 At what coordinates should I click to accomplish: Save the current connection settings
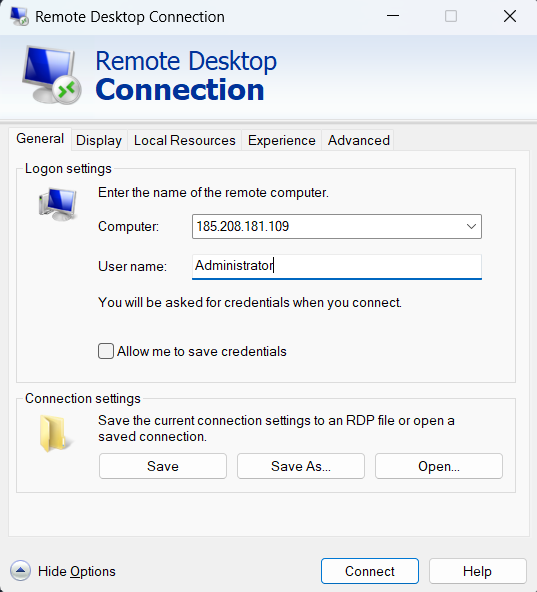[163, 466]
